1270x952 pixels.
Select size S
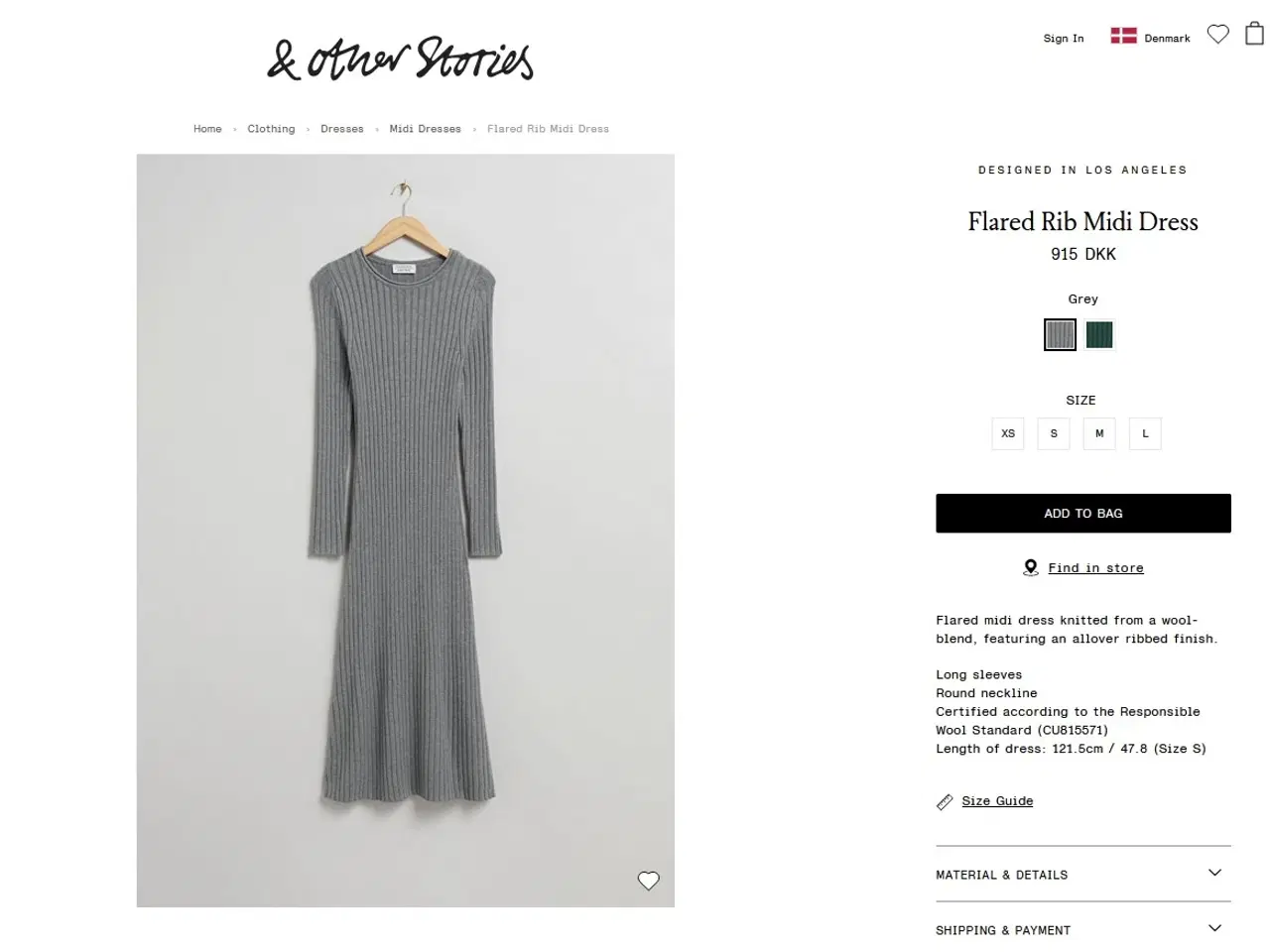[x=1054, y=433]
